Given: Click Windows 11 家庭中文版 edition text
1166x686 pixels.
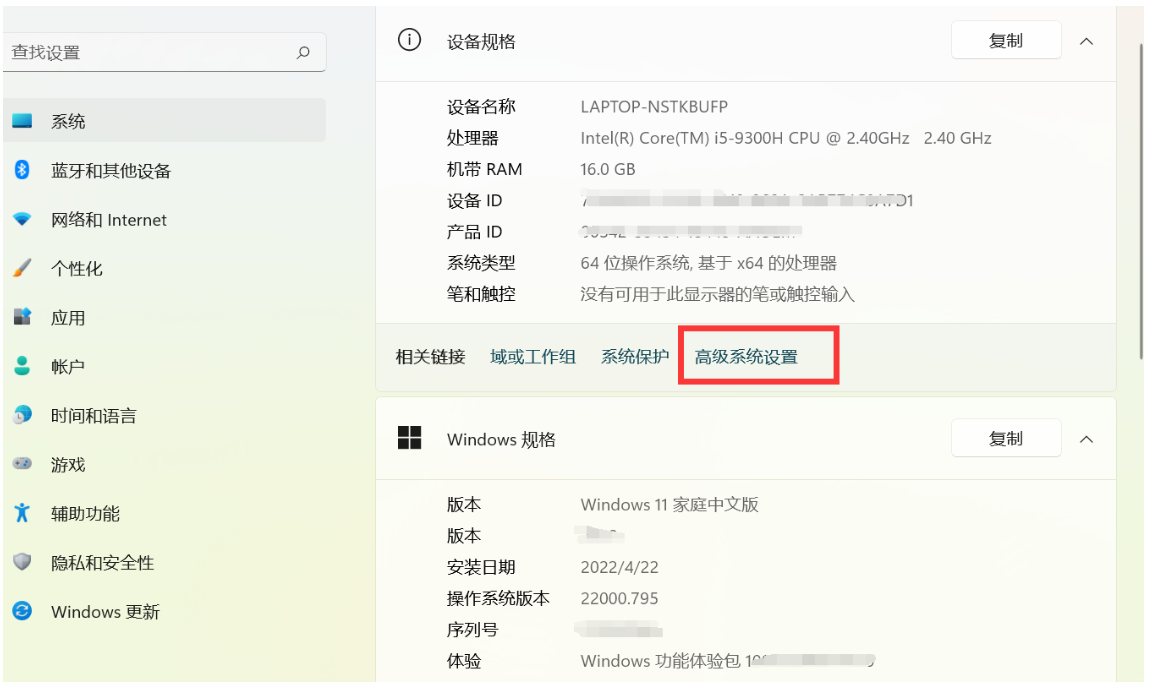Looking at the screenshot, I should [669, 505].
